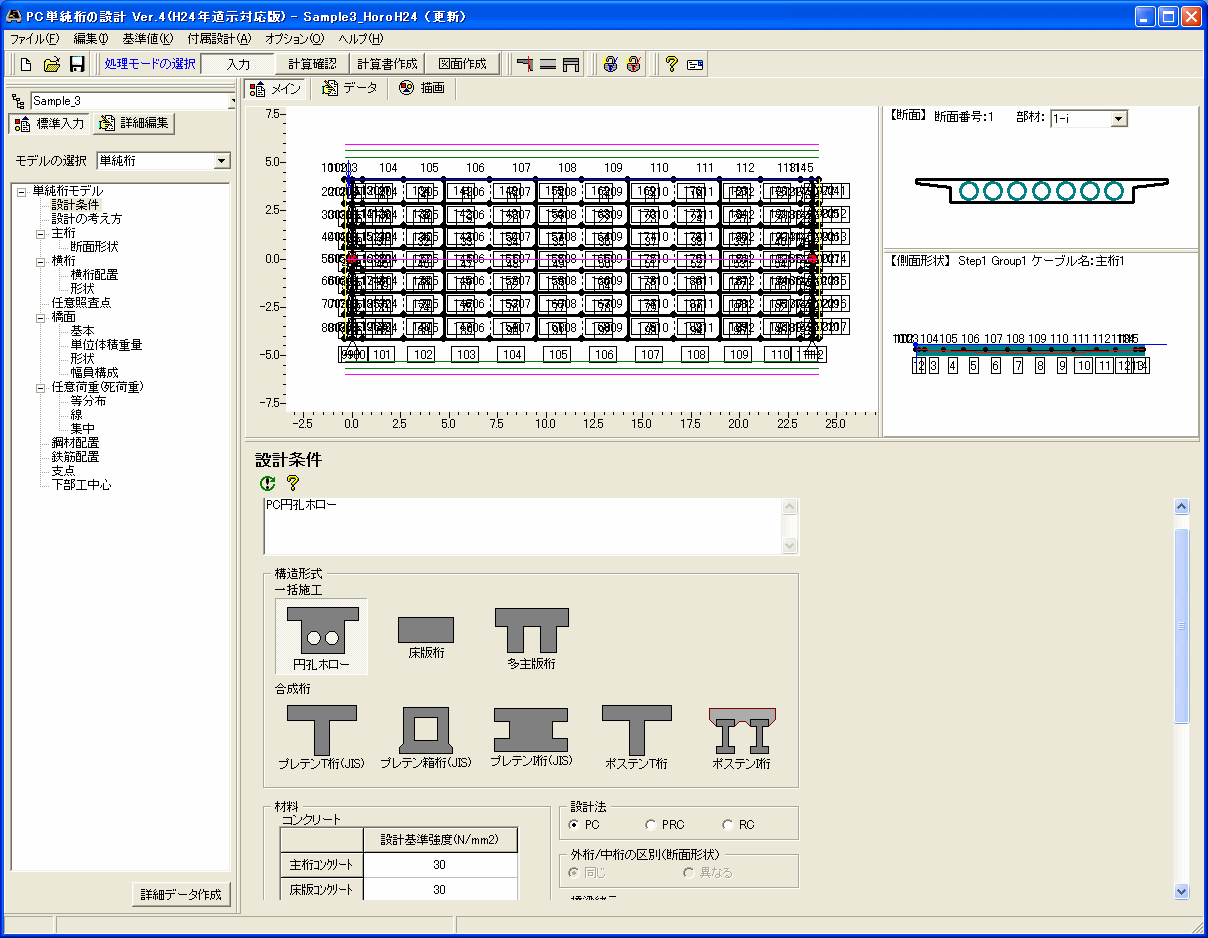This screenshot has height=938, width=1208.
Task: Click the yellow question mark under 設計条件 heading
Action: (x=293, y=483)
